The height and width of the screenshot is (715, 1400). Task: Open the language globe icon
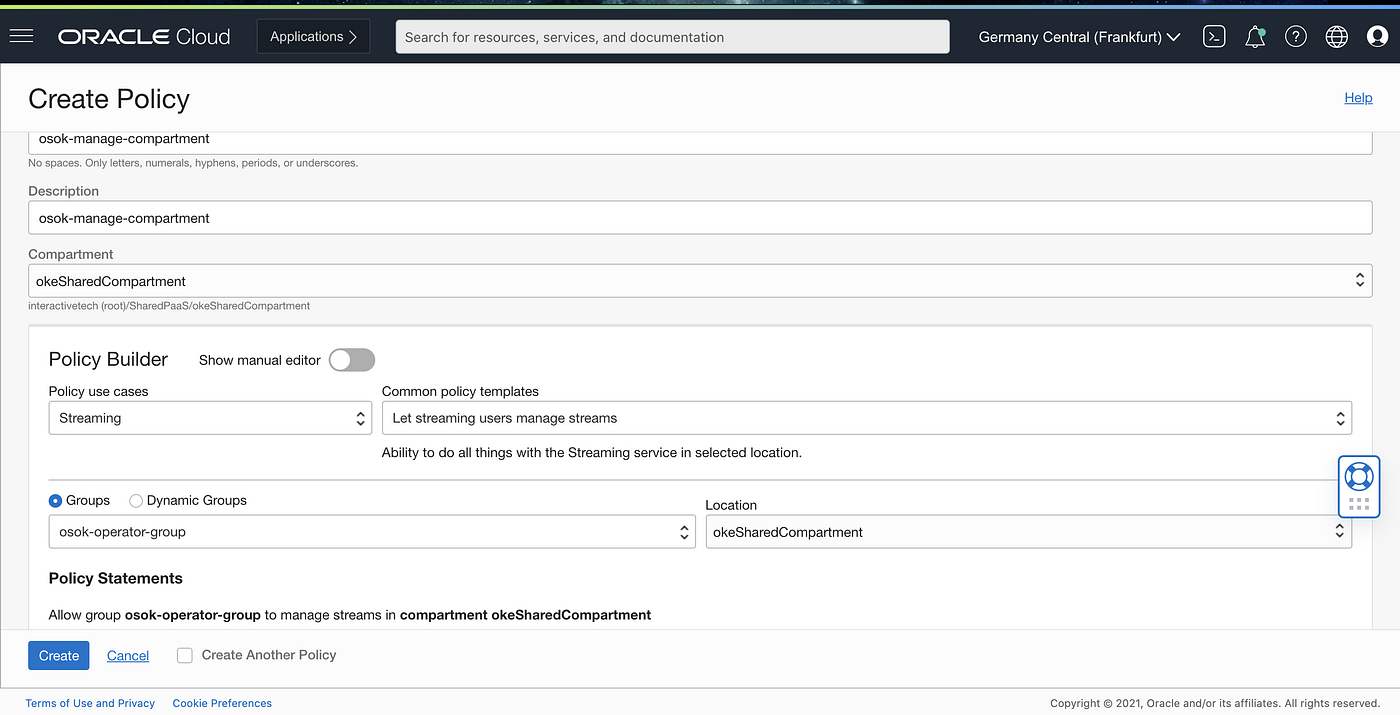(1337, 37)
